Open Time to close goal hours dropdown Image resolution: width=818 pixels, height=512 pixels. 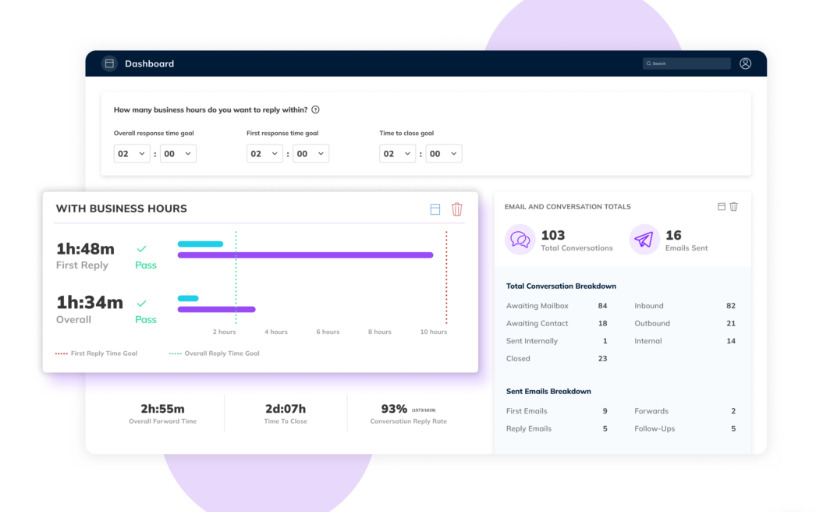pyautogui.click(x=397, y=154)
